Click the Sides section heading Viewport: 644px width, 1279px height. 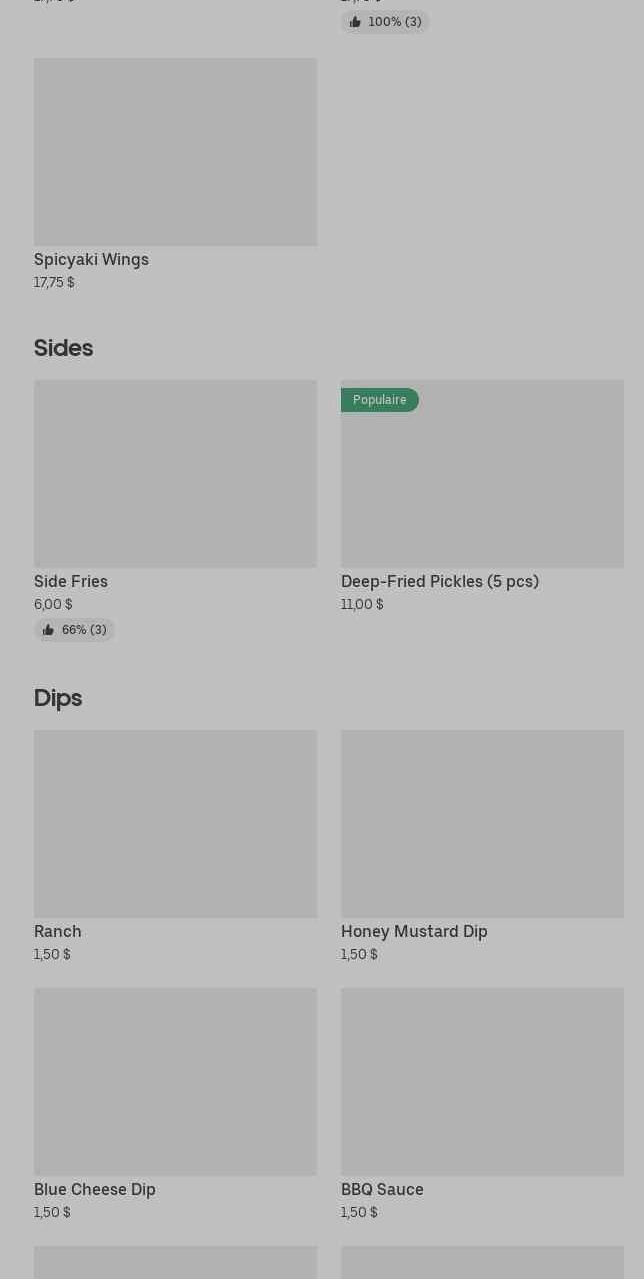coord(63,348)
